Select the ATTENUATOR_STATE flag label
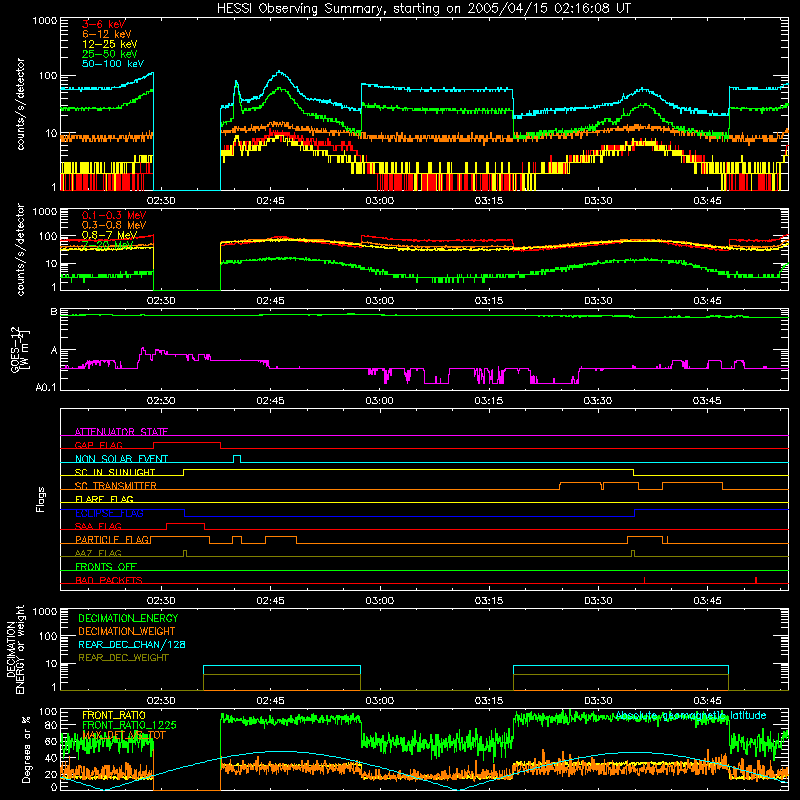 coord(121,432)
